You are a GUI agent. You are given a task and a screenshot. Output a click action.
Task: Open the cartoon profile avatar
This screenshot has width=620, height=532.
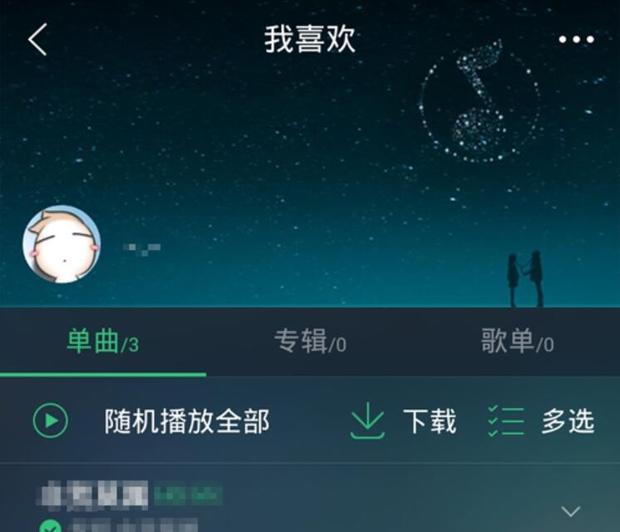tap(61, 244)
